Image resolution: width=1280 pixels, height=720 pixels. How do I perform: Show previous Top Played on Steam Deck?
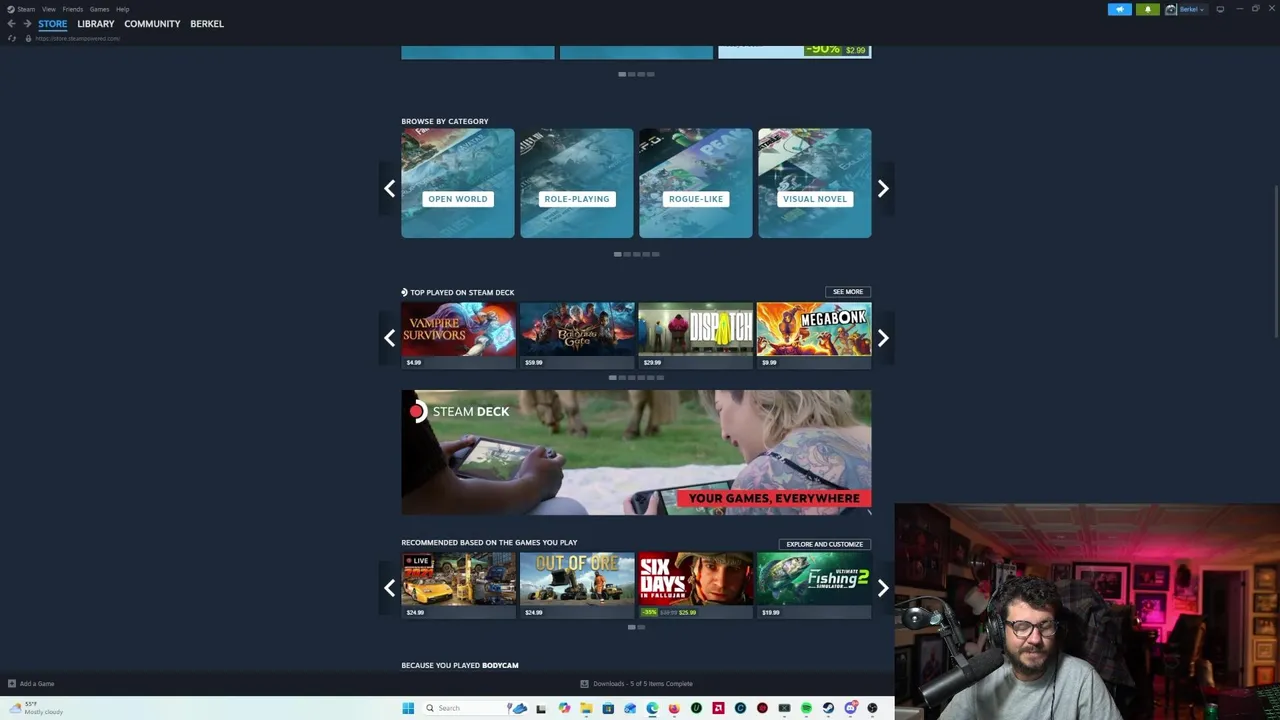point(389,338)
